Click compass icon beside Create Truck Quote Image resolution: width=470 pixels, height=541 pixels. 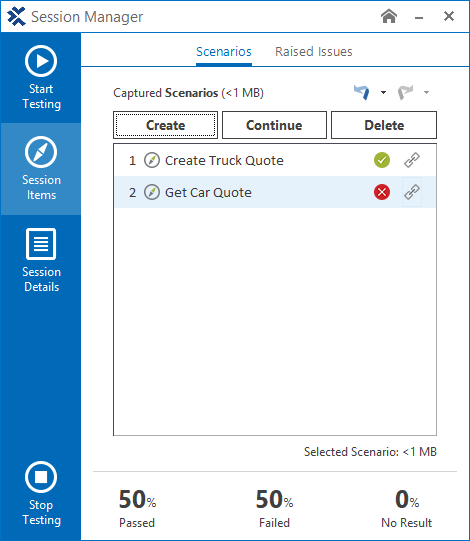point(152,160)
